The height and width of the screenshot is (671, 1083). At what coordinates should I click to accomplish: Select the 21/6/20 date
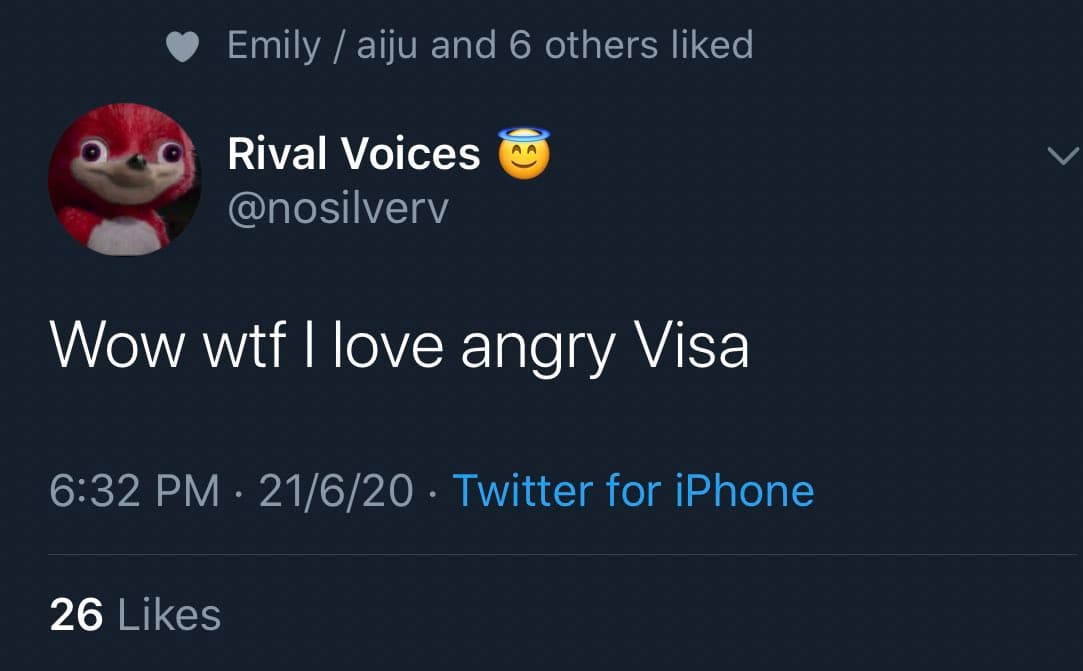coord(336,491)
